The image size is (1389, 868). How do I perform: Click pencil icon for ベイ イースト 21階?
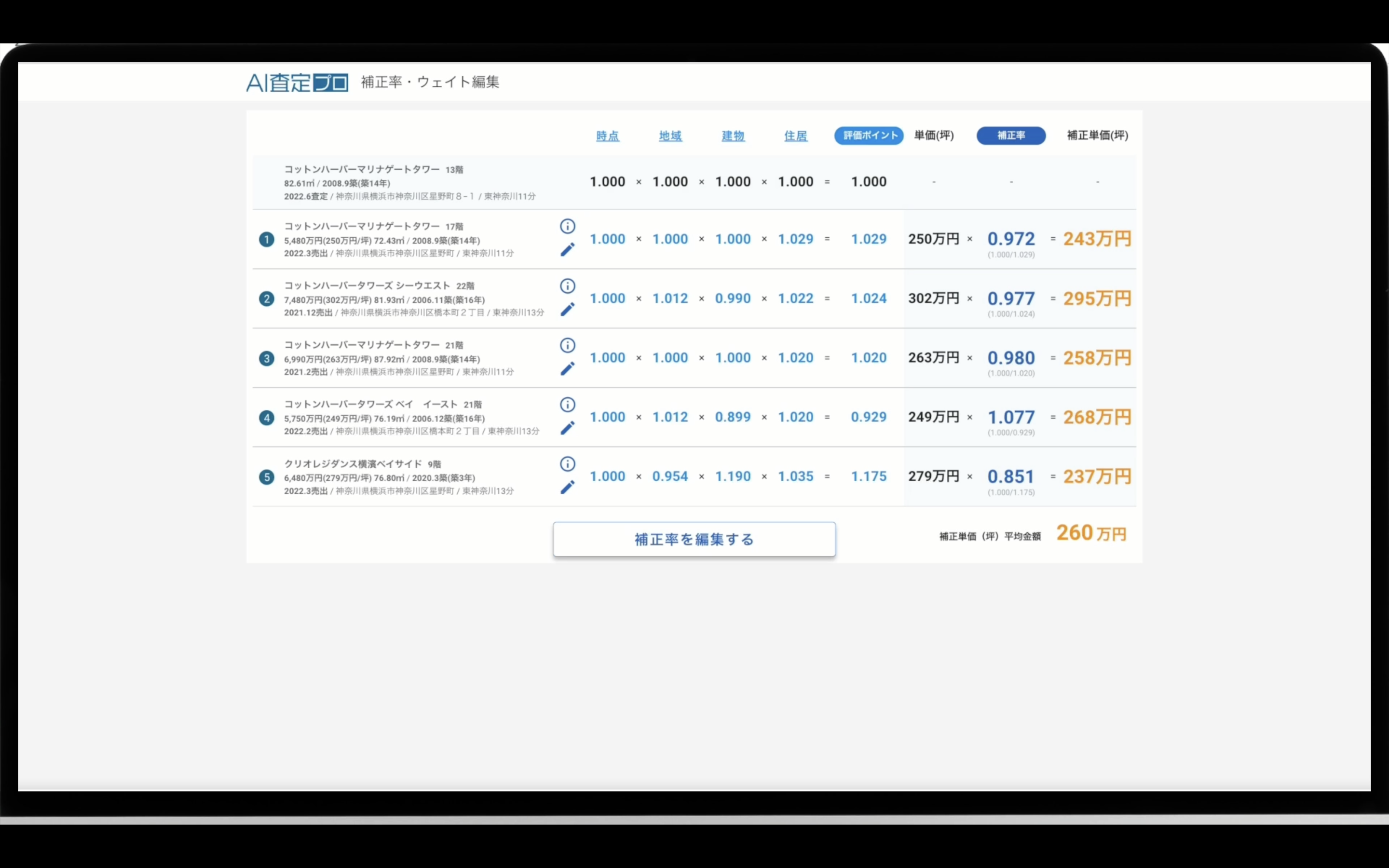tap(567, 428)
